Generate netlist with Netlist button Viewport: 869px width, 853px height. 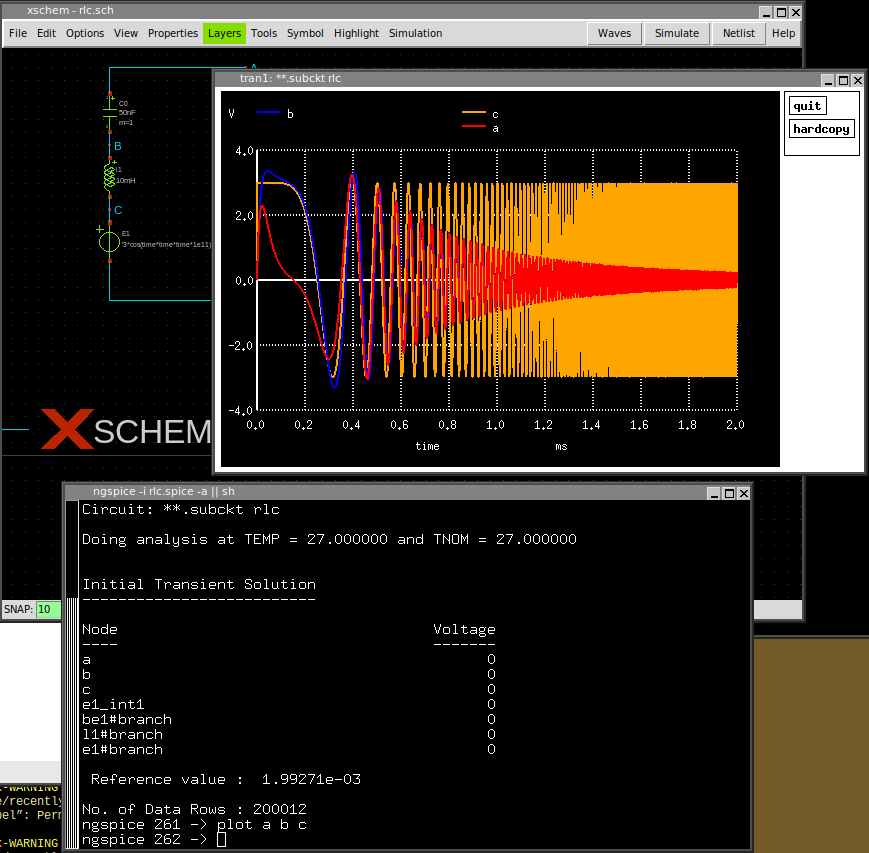click(739, 33)
